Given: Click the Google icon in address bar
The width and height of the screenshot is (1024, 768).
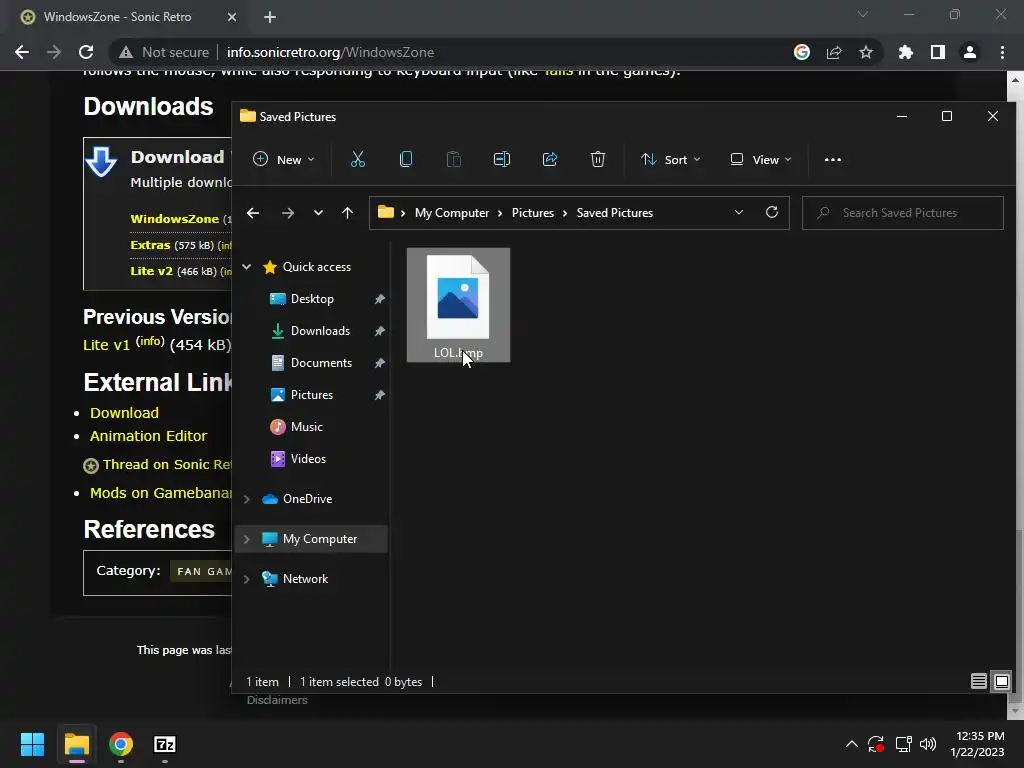Looking at the screenshot, I should 802,52.
